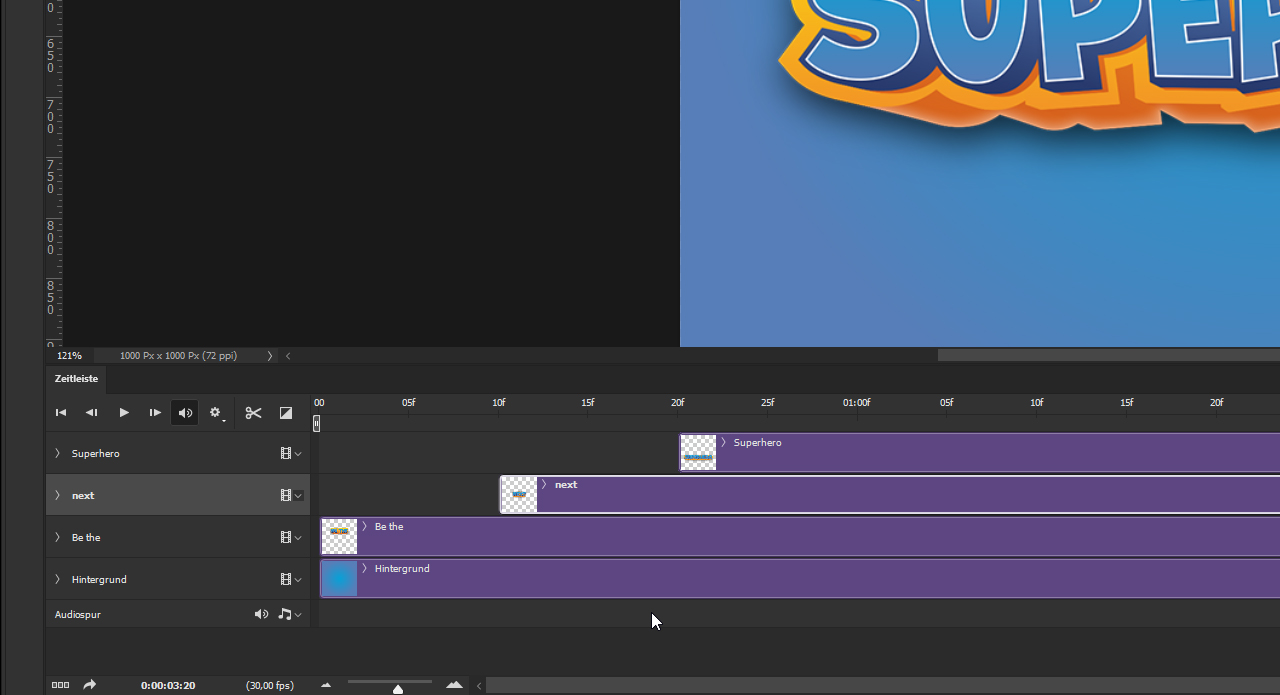Select the Be the clip thumbnail

pos(339,537)
